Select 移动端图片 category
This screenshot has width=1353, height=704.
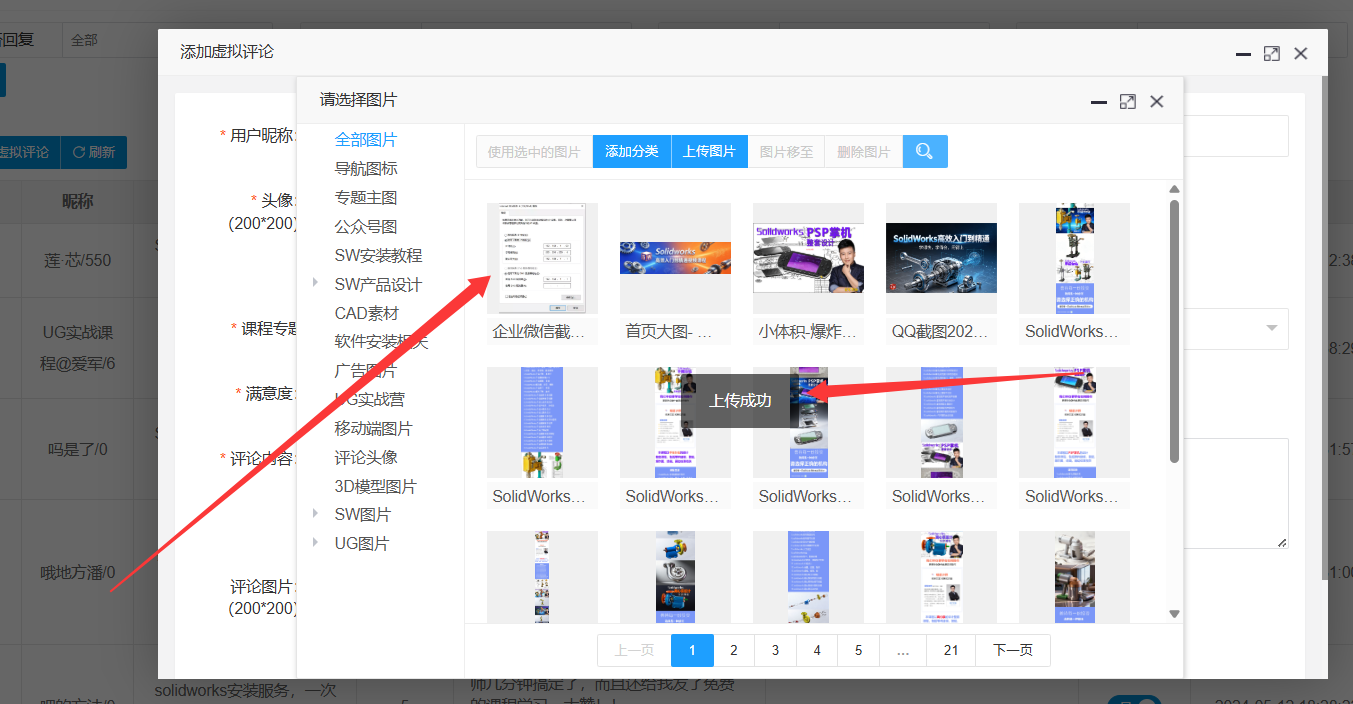pos(374,428)
